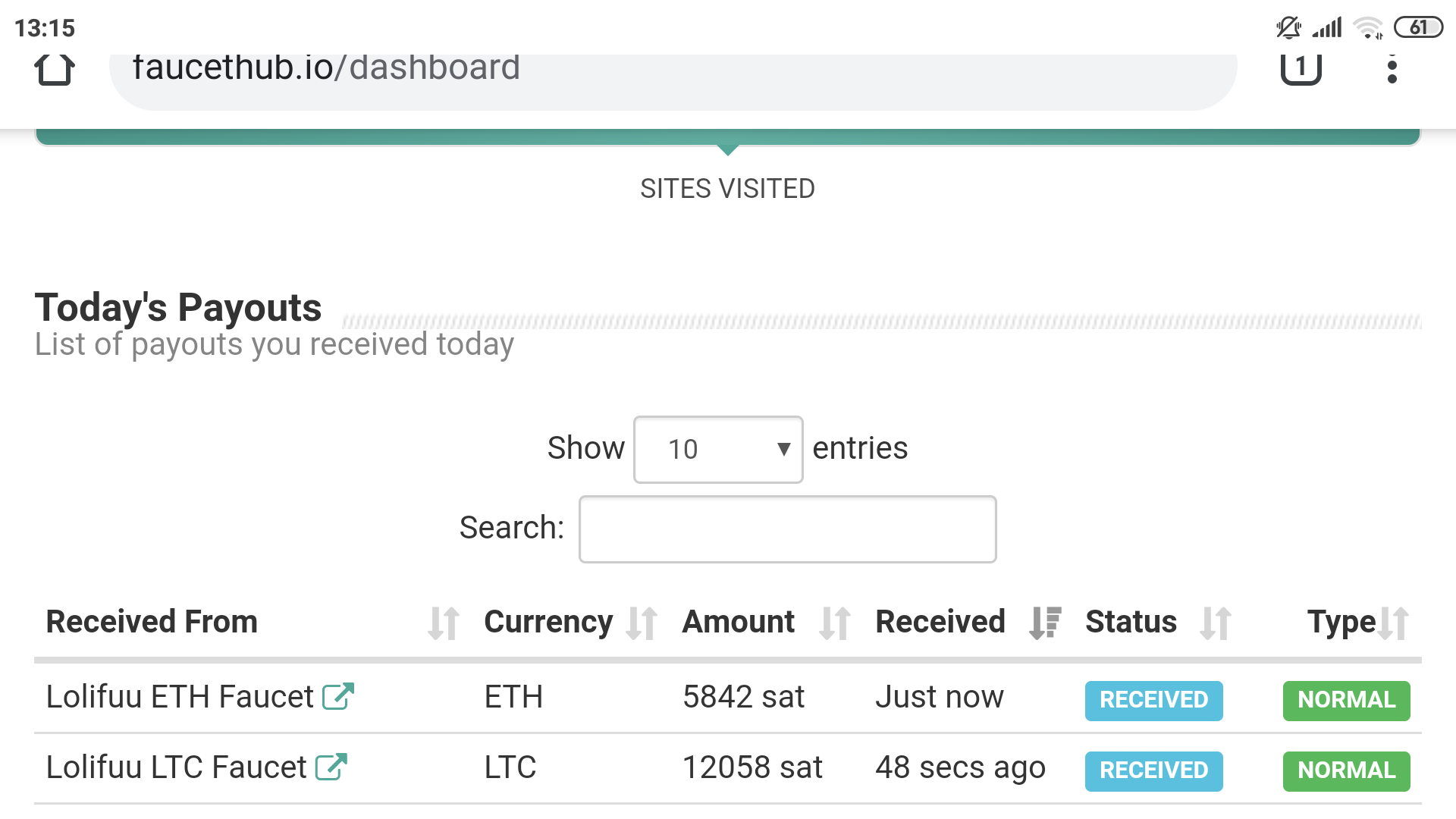Open Lolifuu LTC Faucet external link icon

[x=331, y=767]
